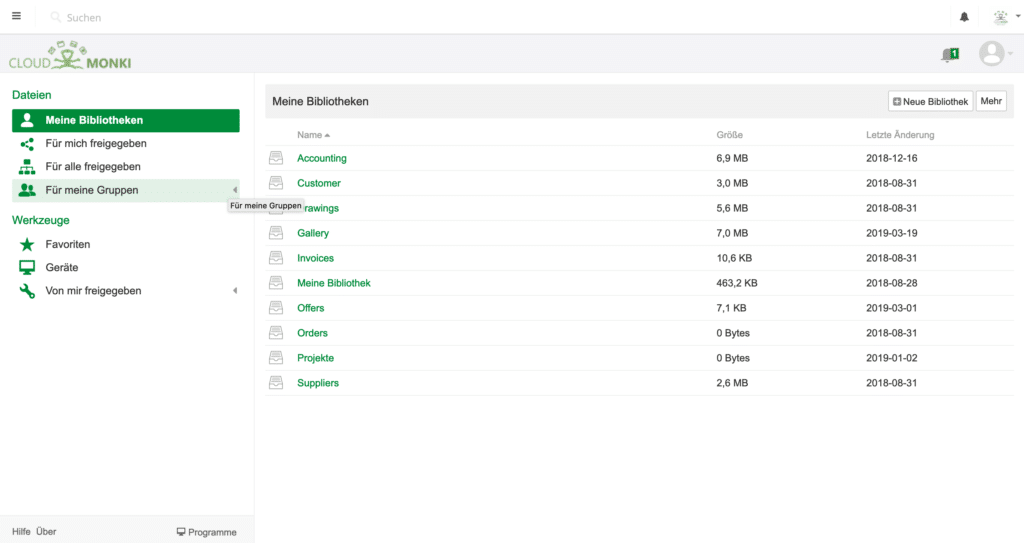1024x543 pixels.
Task: Expand the Von mir freigegeben arrow
Action: pos(235,291)
